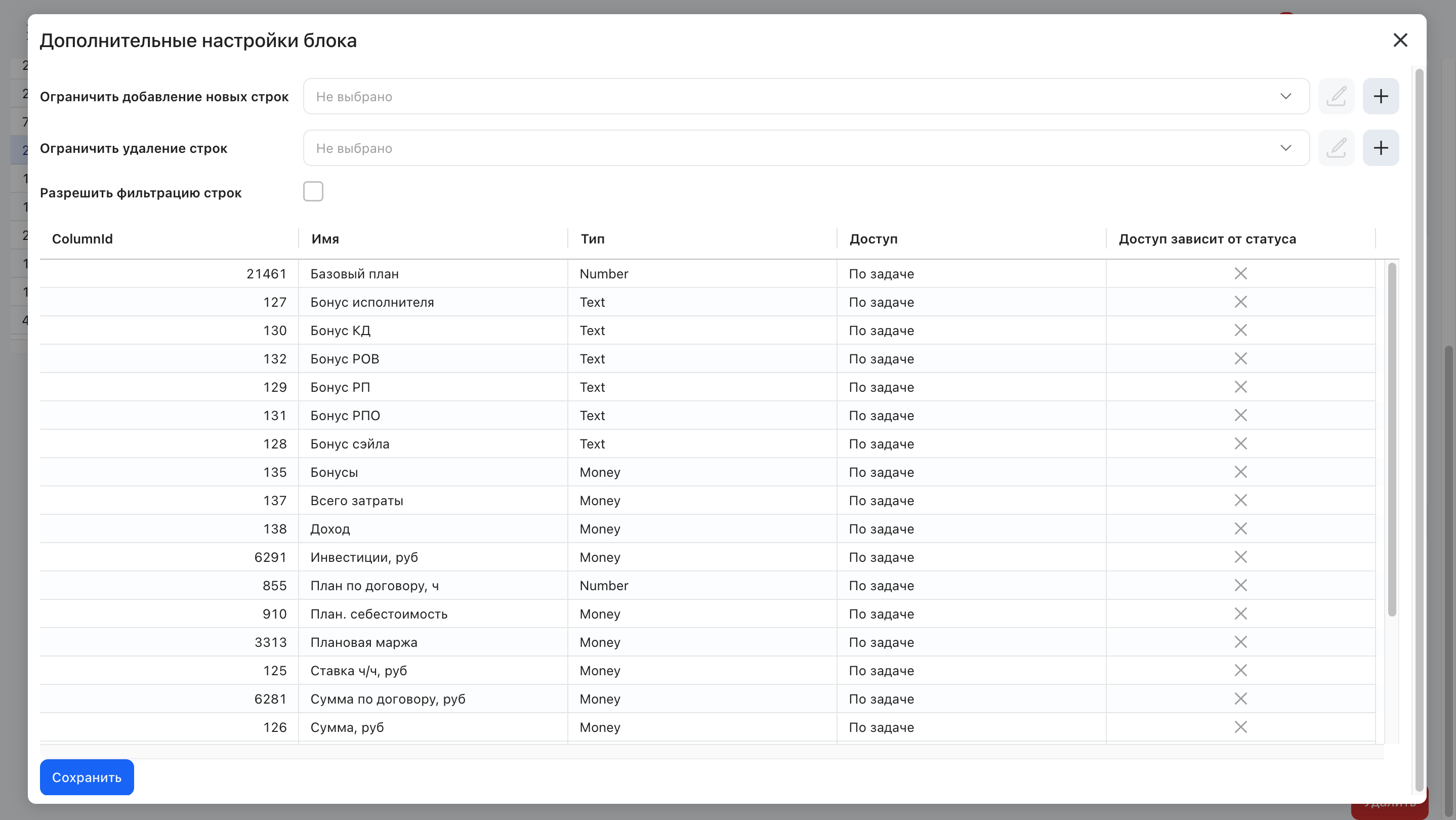
Task: Click plus icon for deleting-rows restriction
Action: (x=1380, y=148)
